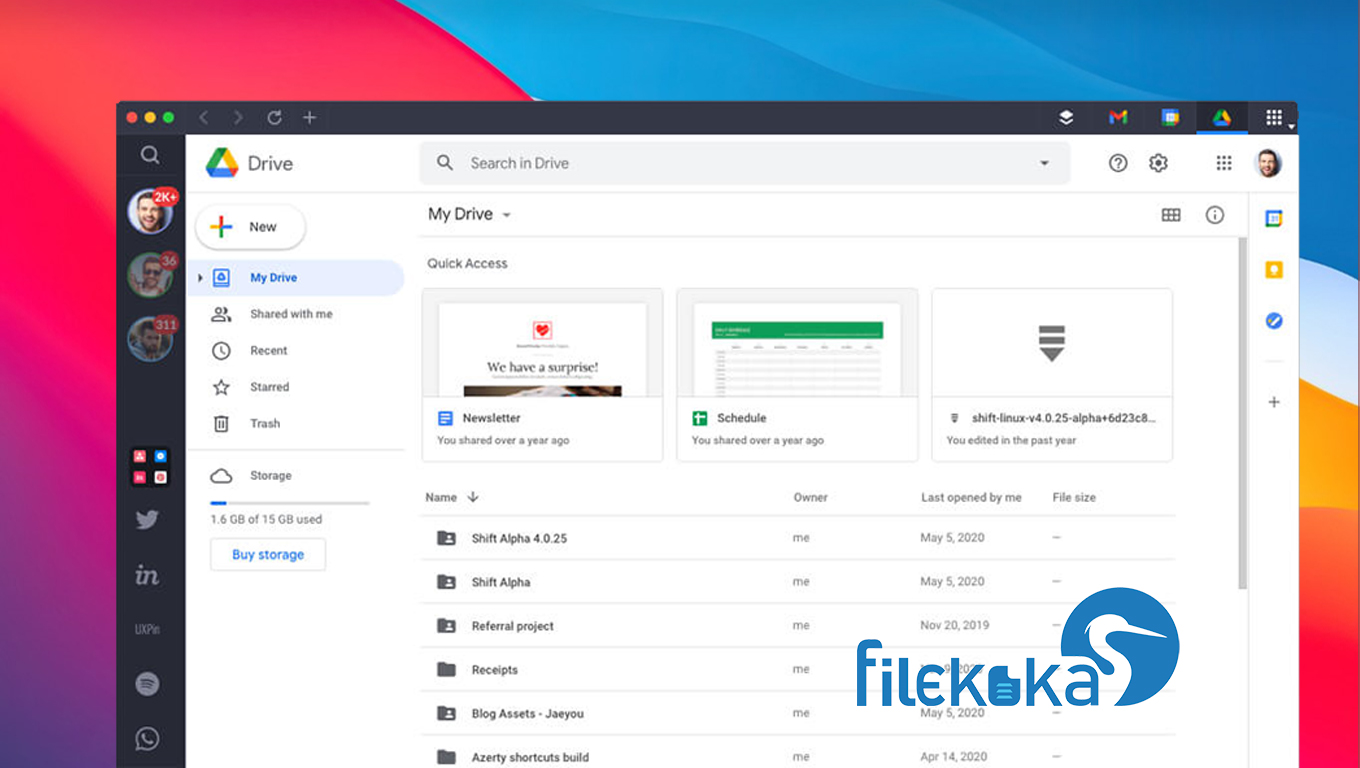Select My Drive in the sidebar
The image size is (1360, 768).
(296, 278)
